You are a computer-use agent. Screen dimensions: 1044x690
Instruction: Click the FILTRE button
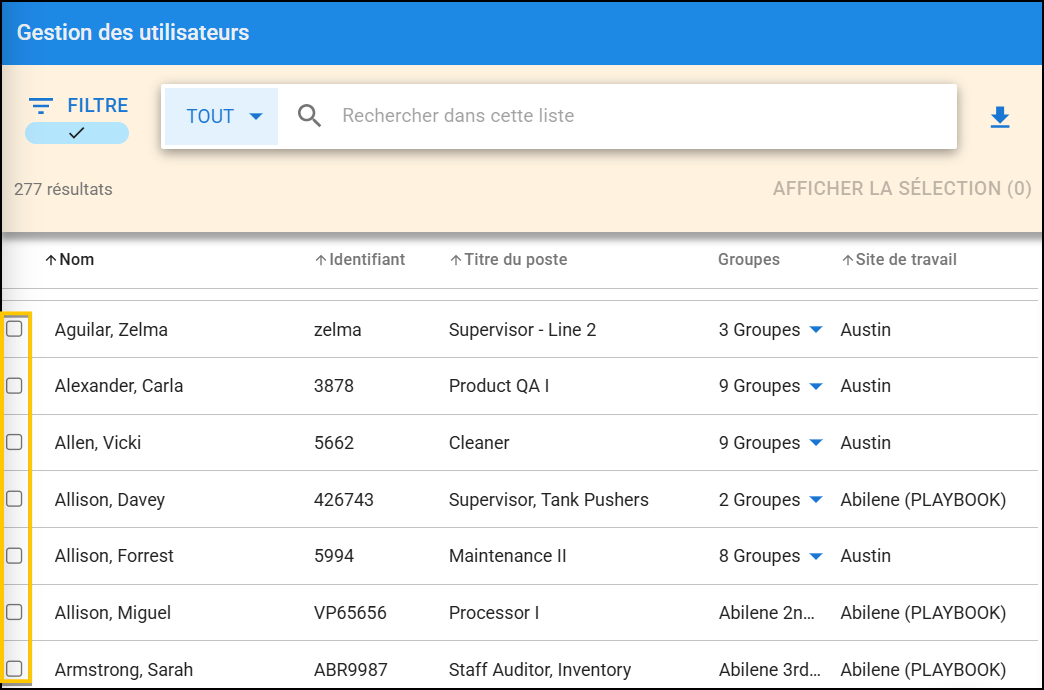coord(97,105)
